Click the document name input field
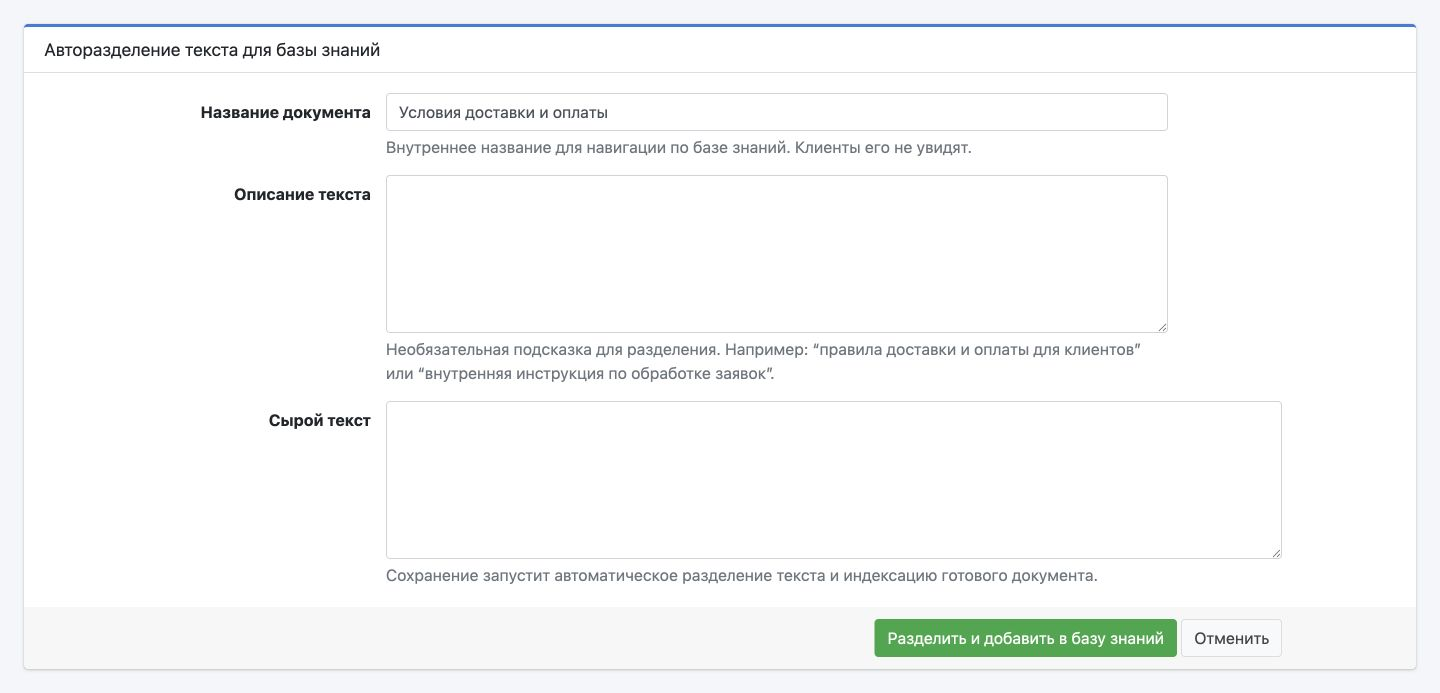Image resolution: width=1440 pixels, height=693 pixels. coord(776,112)
